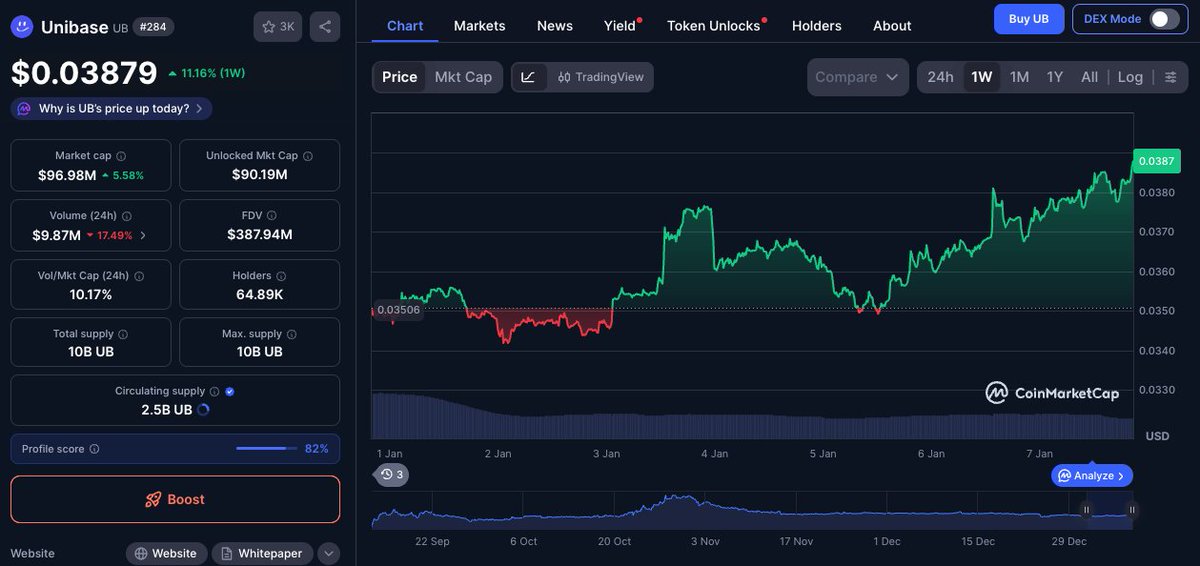Click the info icon beside Unlocked Mkt Cap
The height and width of the screenshot is (566, 1200).
click(x=308, y=156)
